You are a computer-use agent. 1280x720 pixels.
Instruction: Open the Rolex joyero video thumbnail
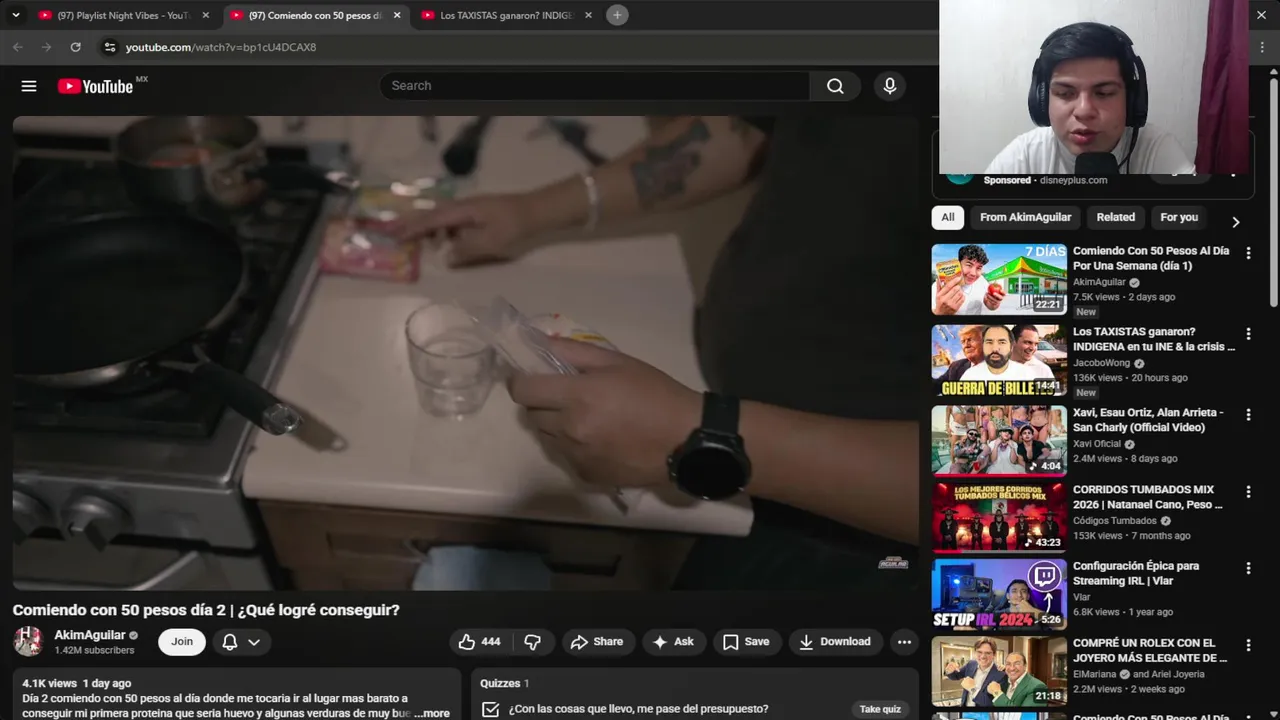click(999, 671)
